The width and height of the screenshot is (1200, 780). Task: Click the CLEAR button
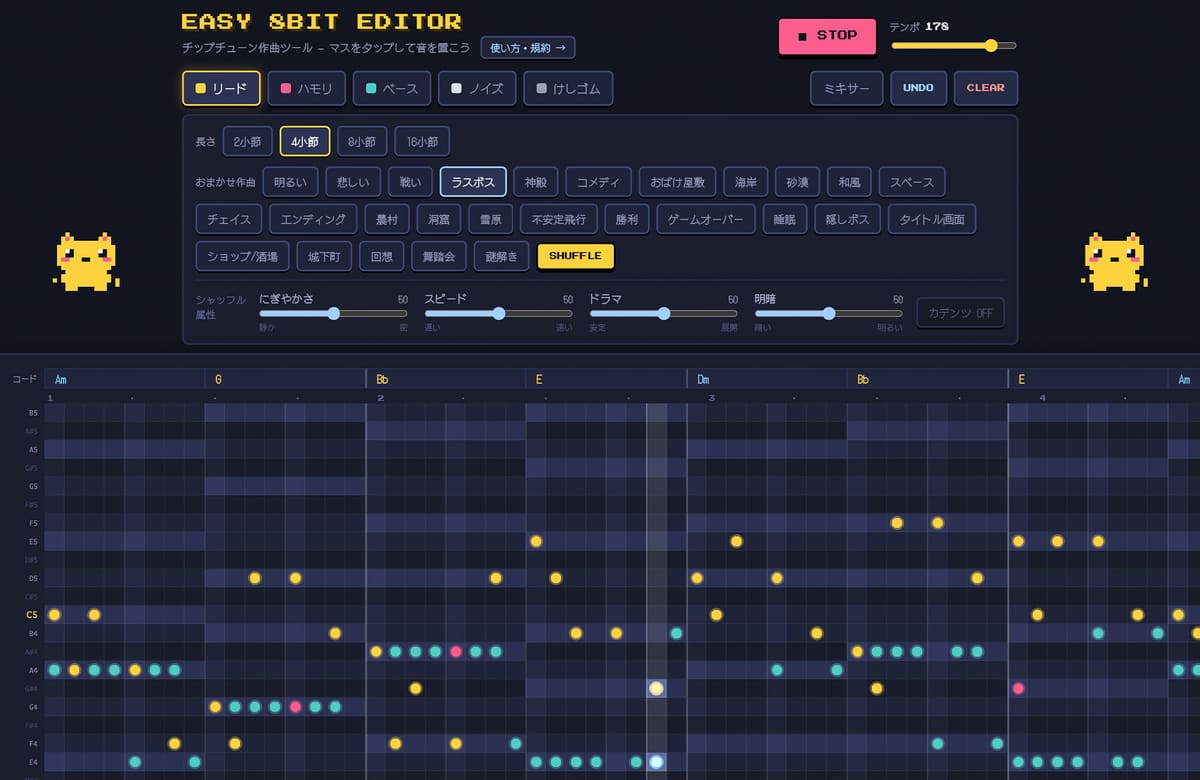(x=986, y=88)
